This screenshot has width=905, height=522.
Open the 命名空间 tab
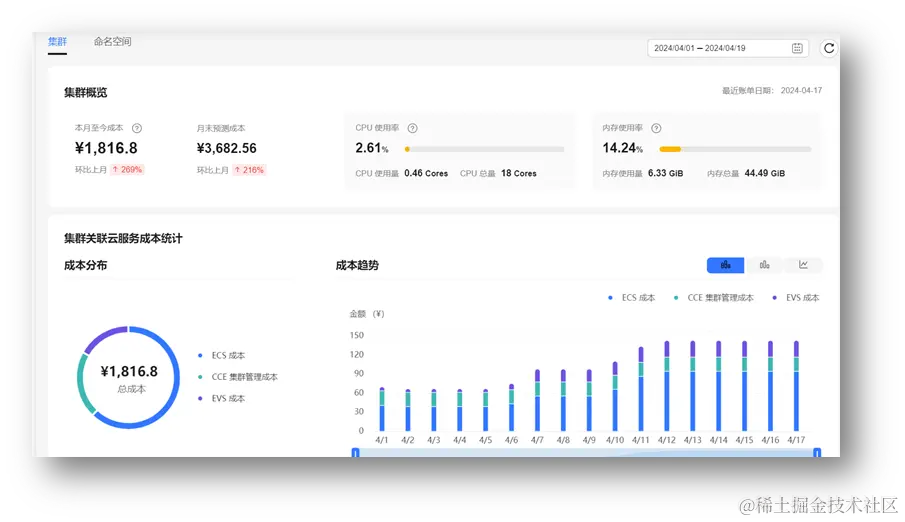pos(113,42)
